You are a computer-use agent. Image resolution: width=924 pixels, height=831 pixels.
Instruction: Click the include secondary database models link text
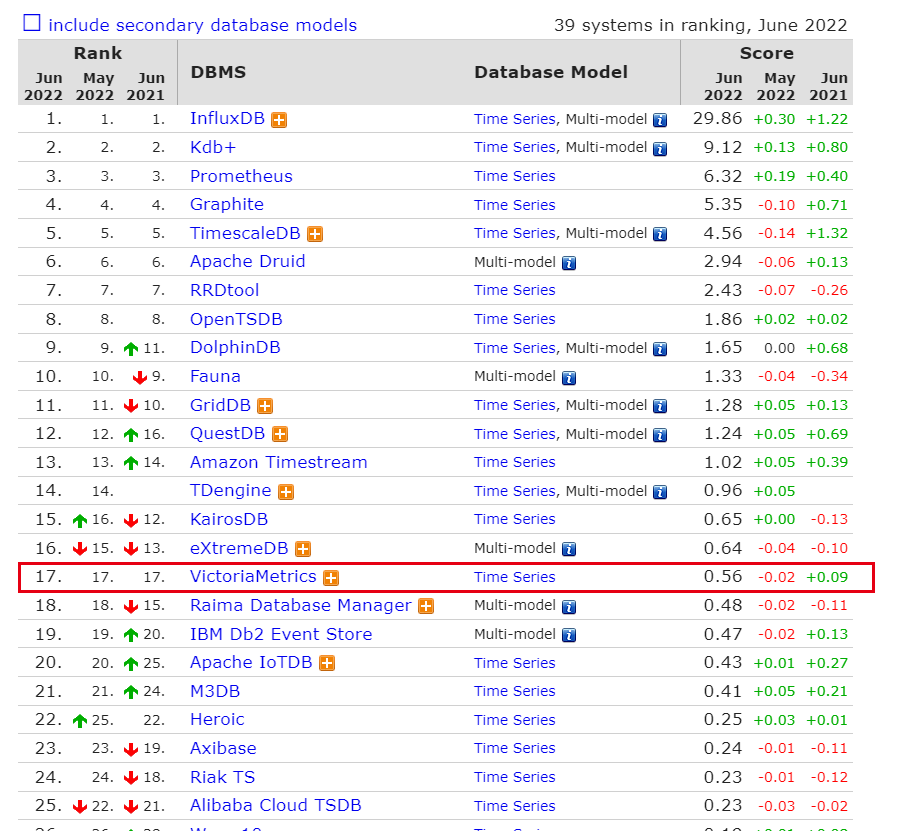(x=202, y=25)
